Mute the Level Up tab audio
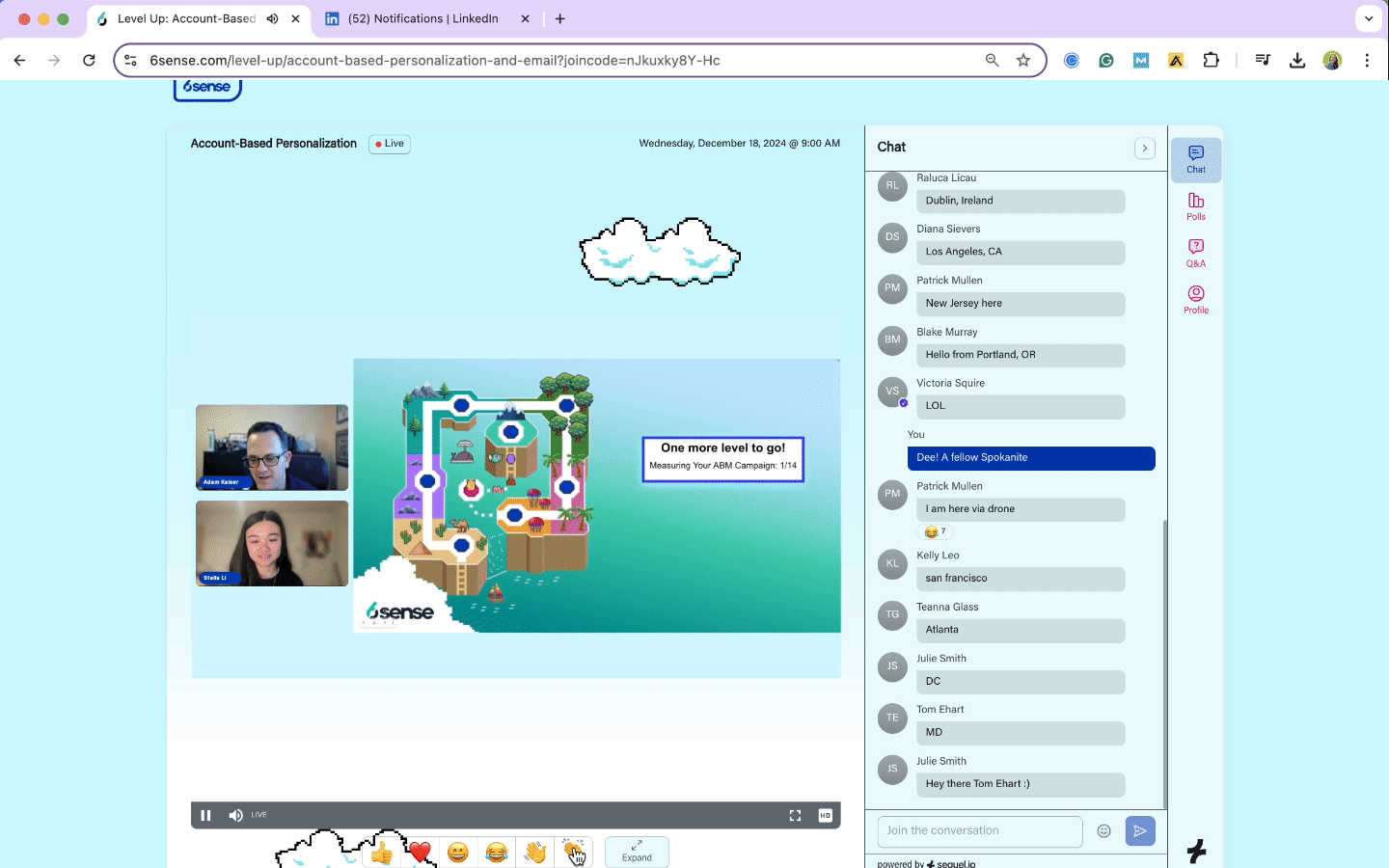 (272, 18)
